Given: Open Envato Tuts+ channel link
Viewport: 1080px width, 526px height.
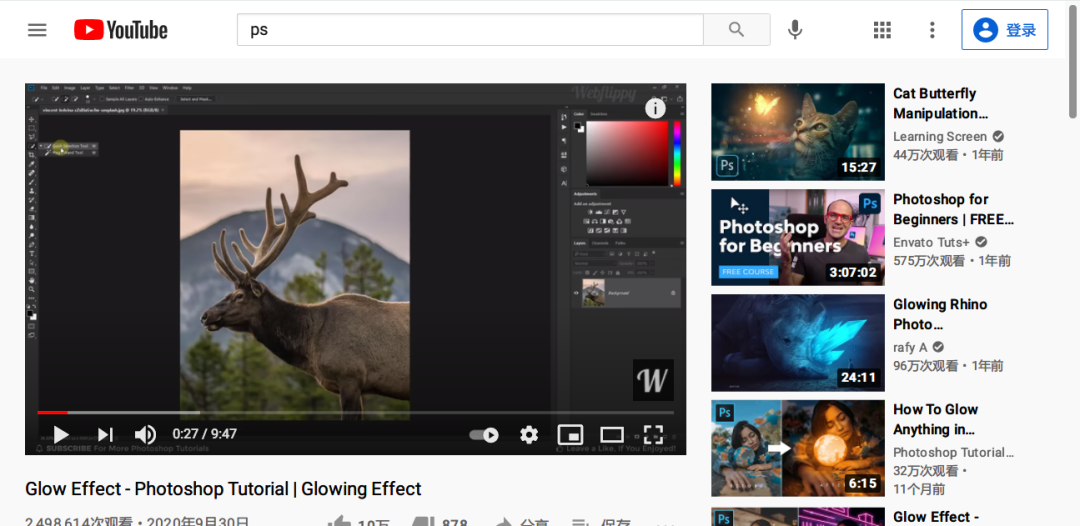Looking at the screenshot, I should [x=931, y=242].
